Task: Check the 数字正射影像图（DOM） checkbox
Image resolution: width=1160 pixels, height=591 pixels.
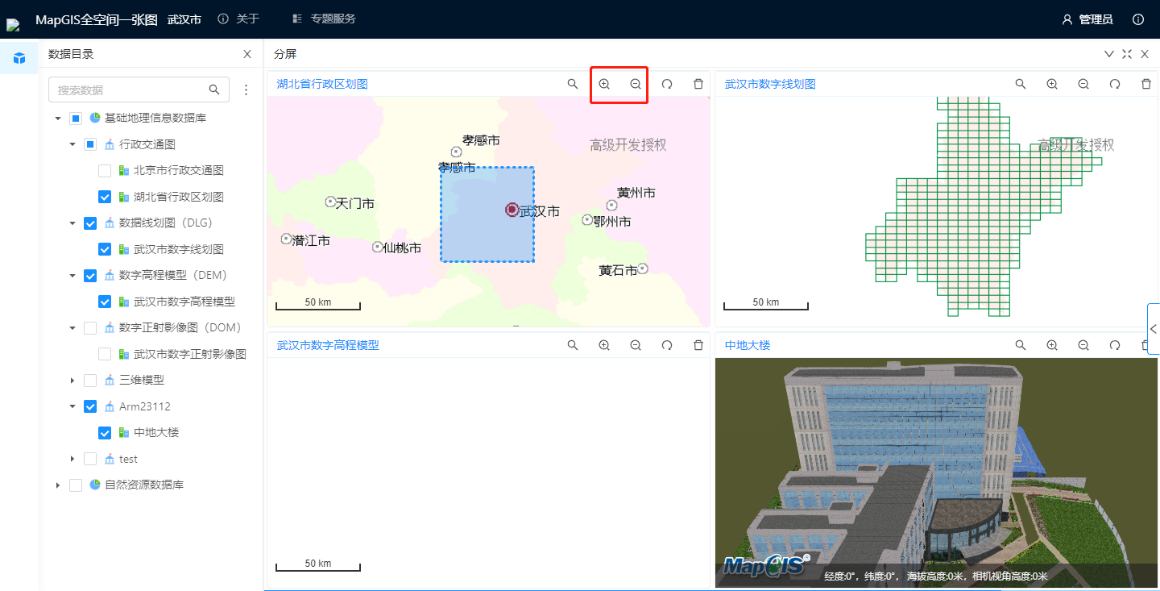Action: click(x=90, y=328)
